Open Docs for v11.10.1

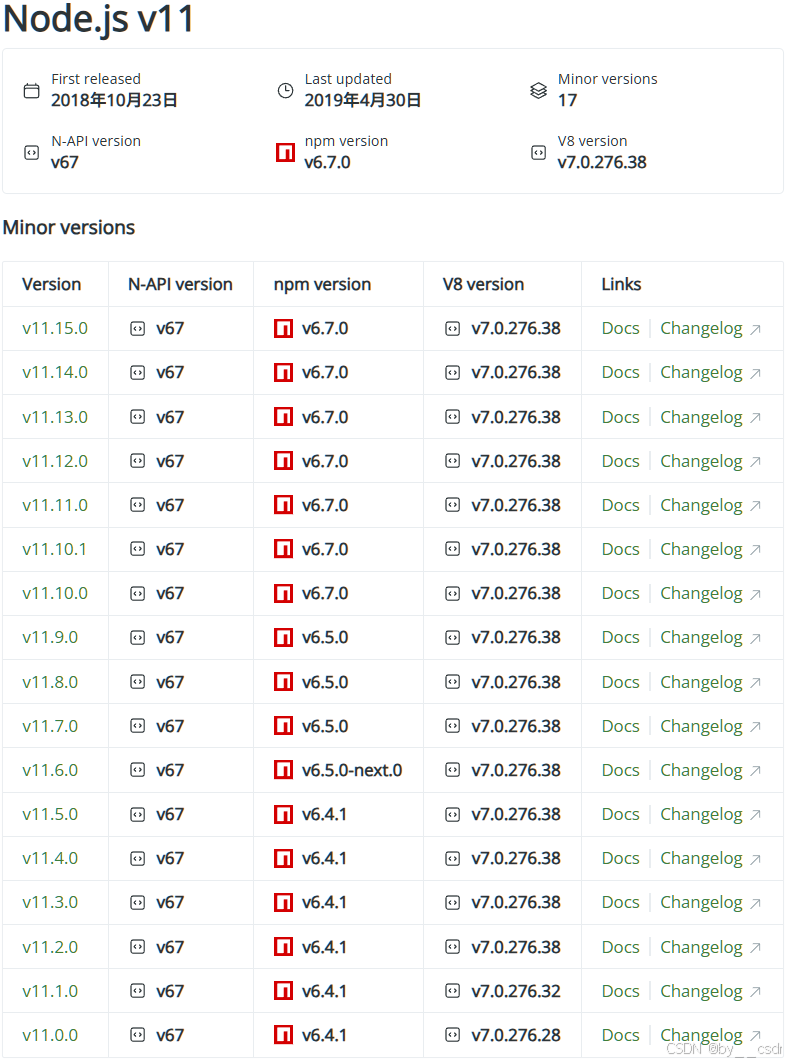click(621, 549)
